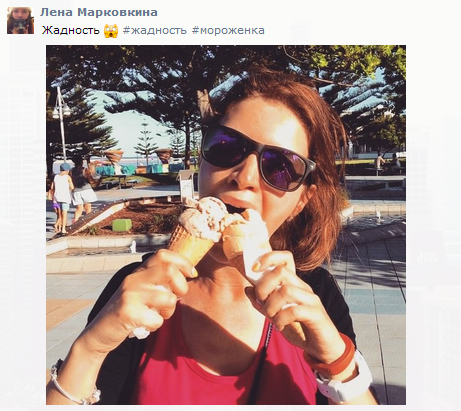
Task: Click the sign stand behind the ice cream
Action: 187,185
